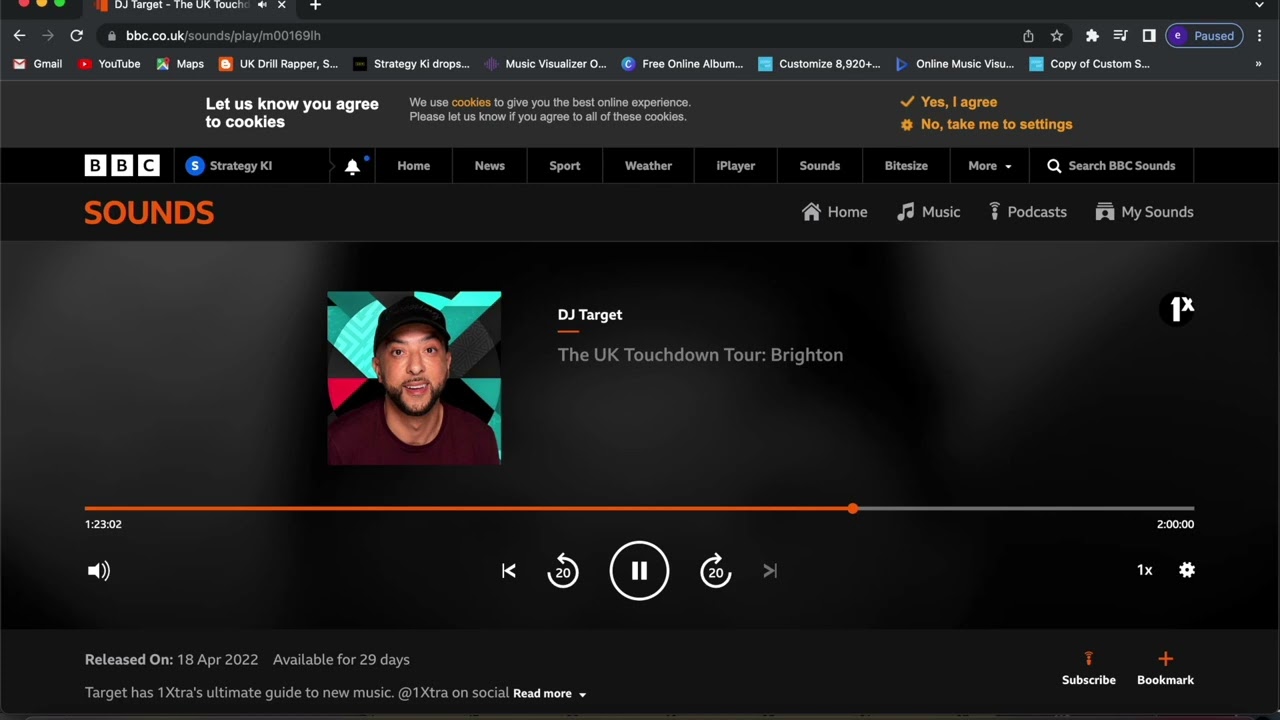Click the 1Xtra station logo
The width and height of the screenshot is (1280, 720).
tap(1182, 308)
